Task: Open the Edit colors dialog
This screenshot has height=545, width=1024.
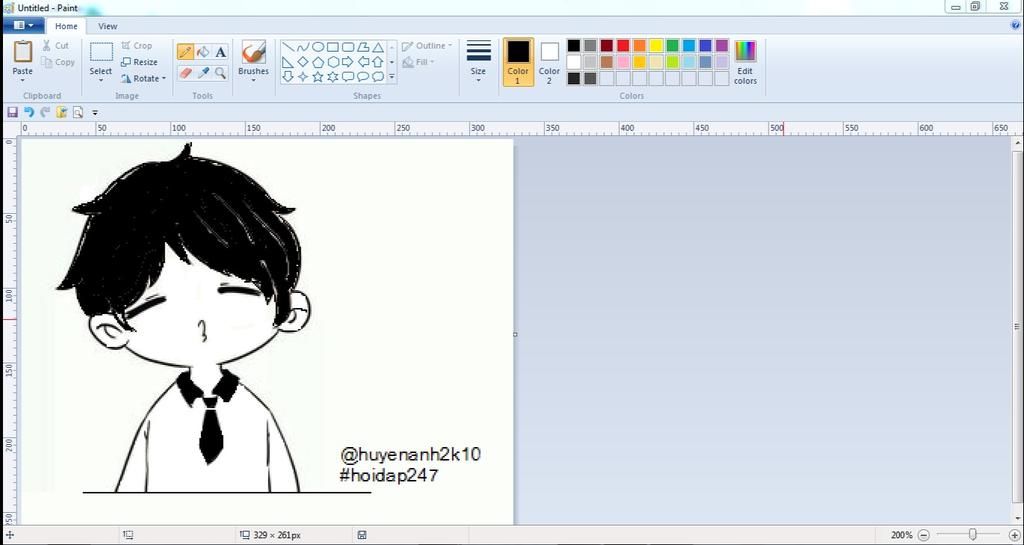Action: 745,62
